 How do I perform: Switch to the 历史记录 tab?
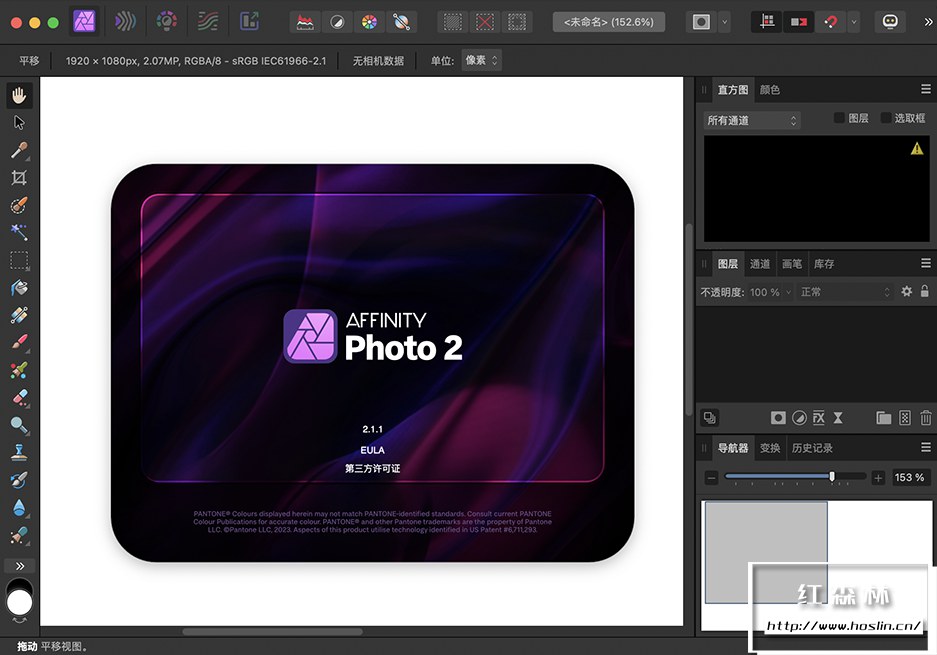pos(812,448)
